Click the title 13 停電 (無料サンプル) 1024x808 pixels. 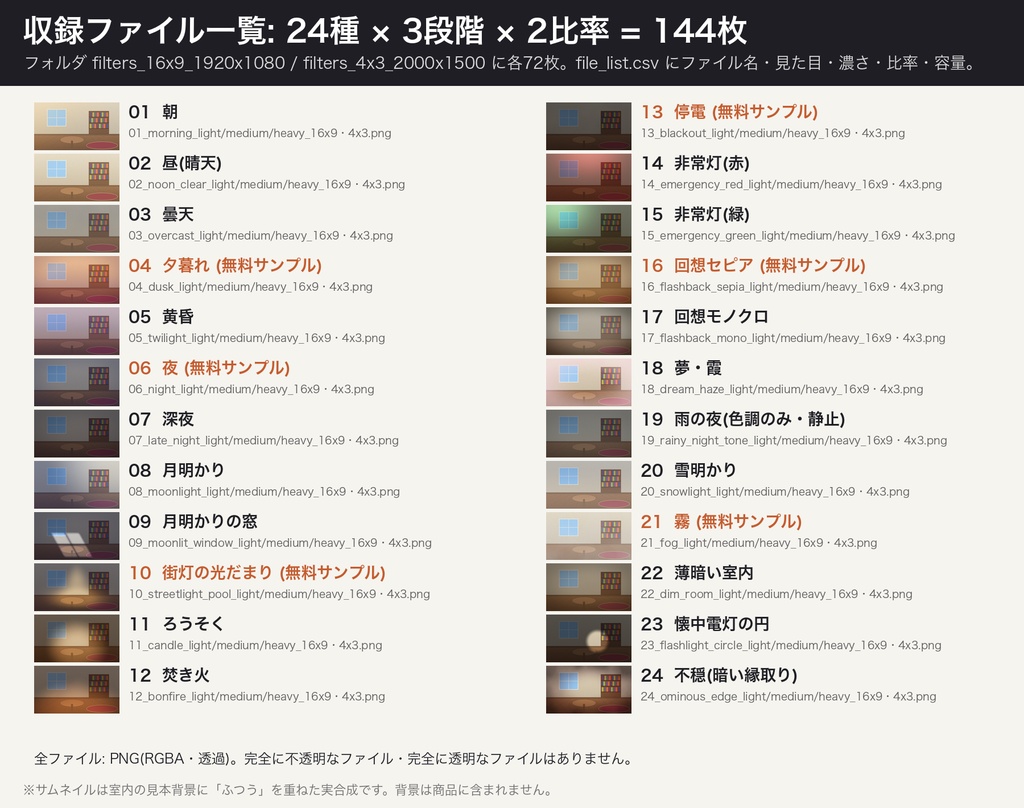[x=729, y=112]
